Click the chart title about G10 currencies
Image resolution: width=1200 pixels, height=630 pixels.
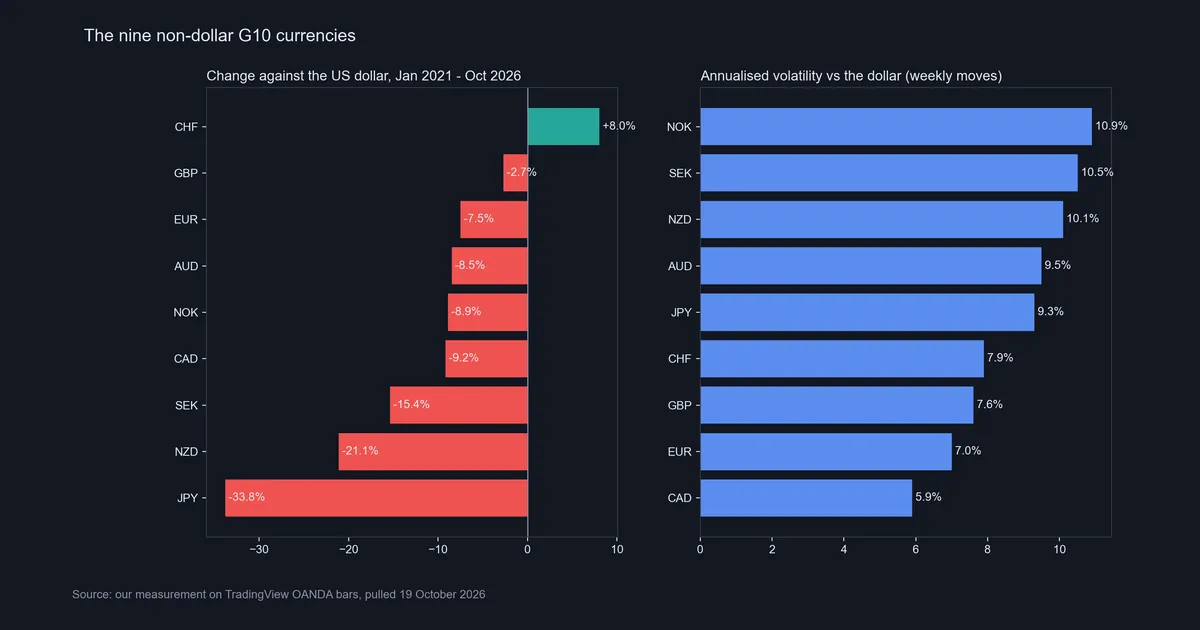pos(220,36)
